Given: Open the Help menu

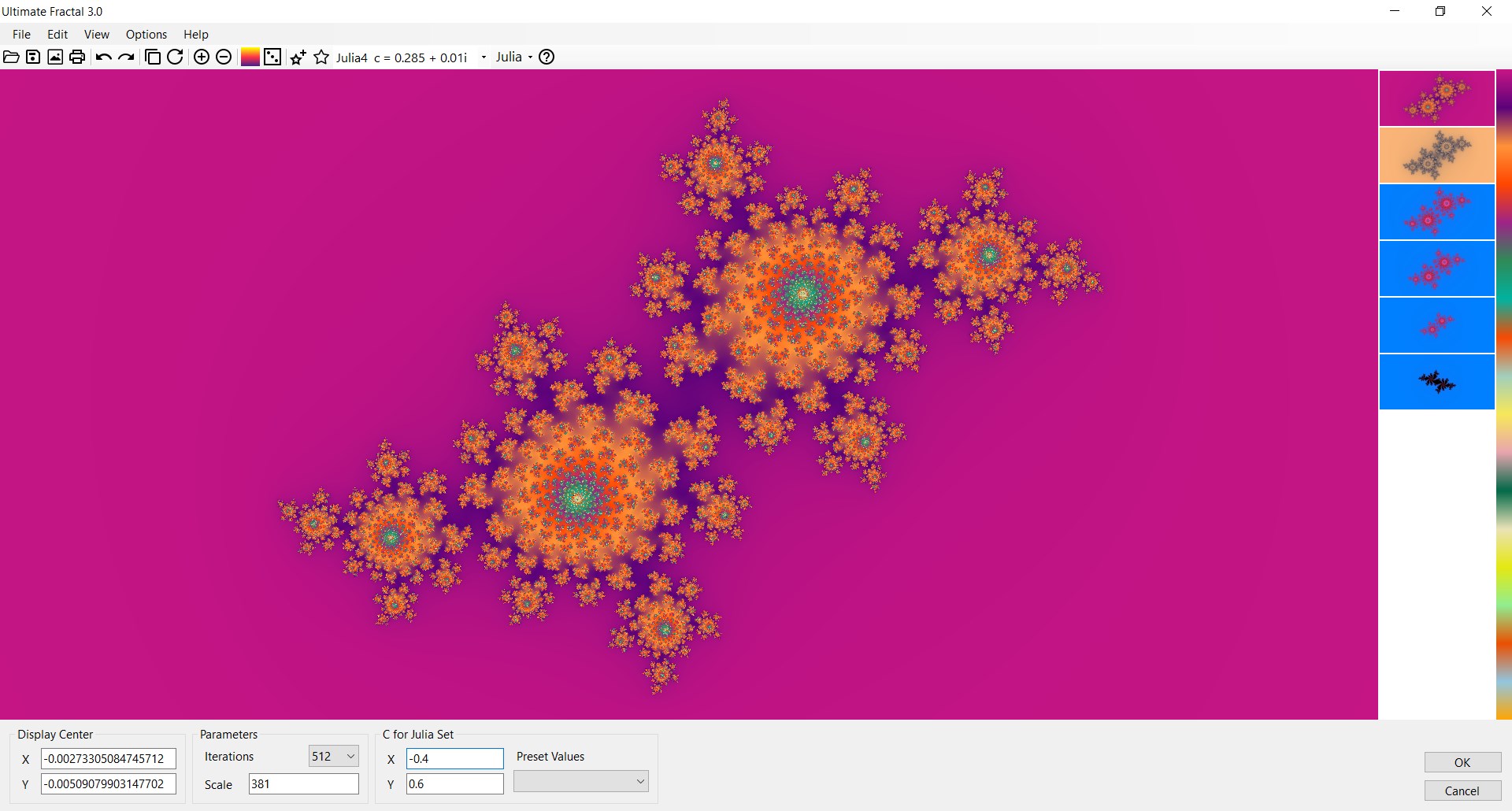Looking at the screenshot, I should [196, 35].
